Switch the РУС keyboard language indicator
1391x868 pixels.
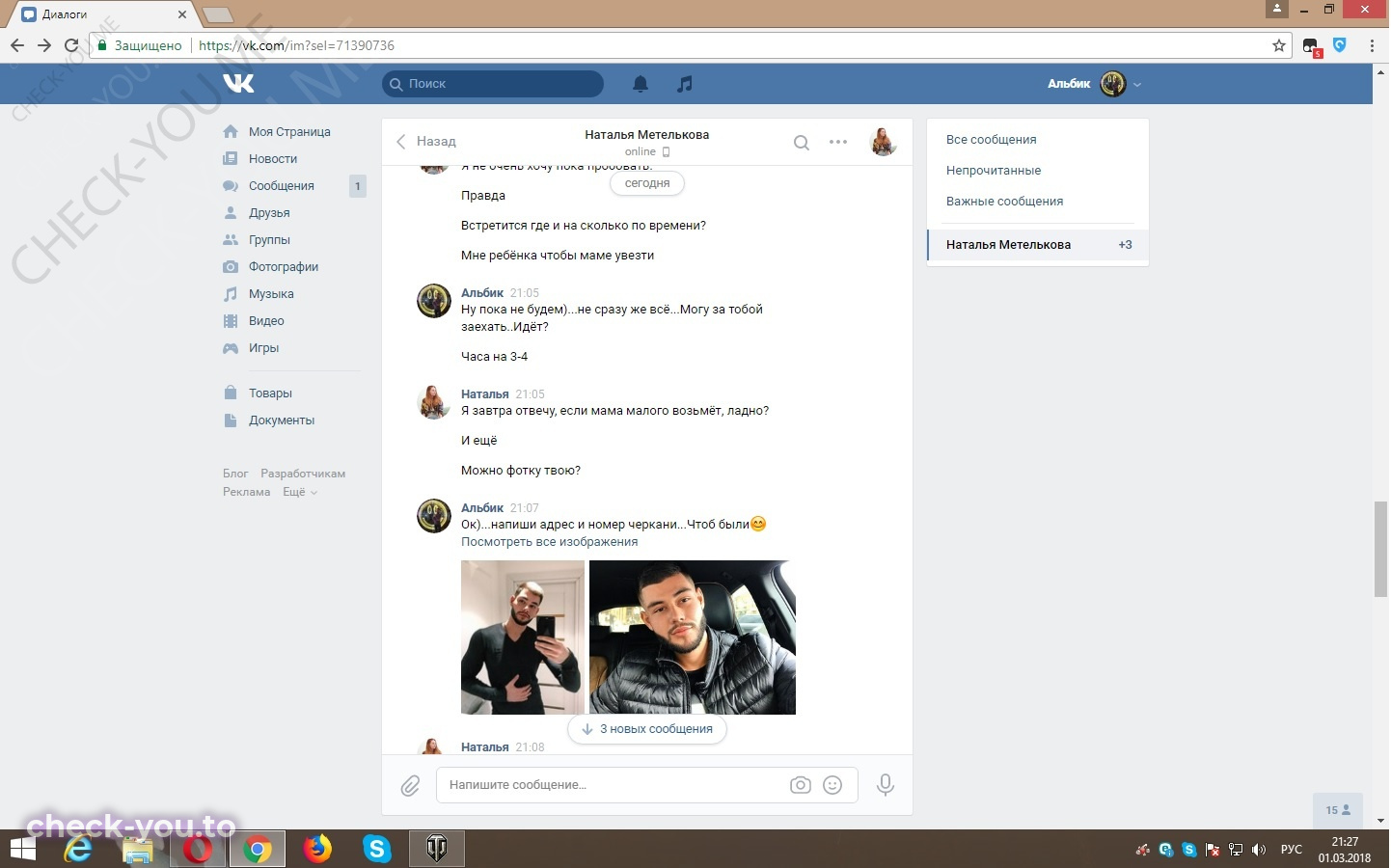tap(1291, 850)
